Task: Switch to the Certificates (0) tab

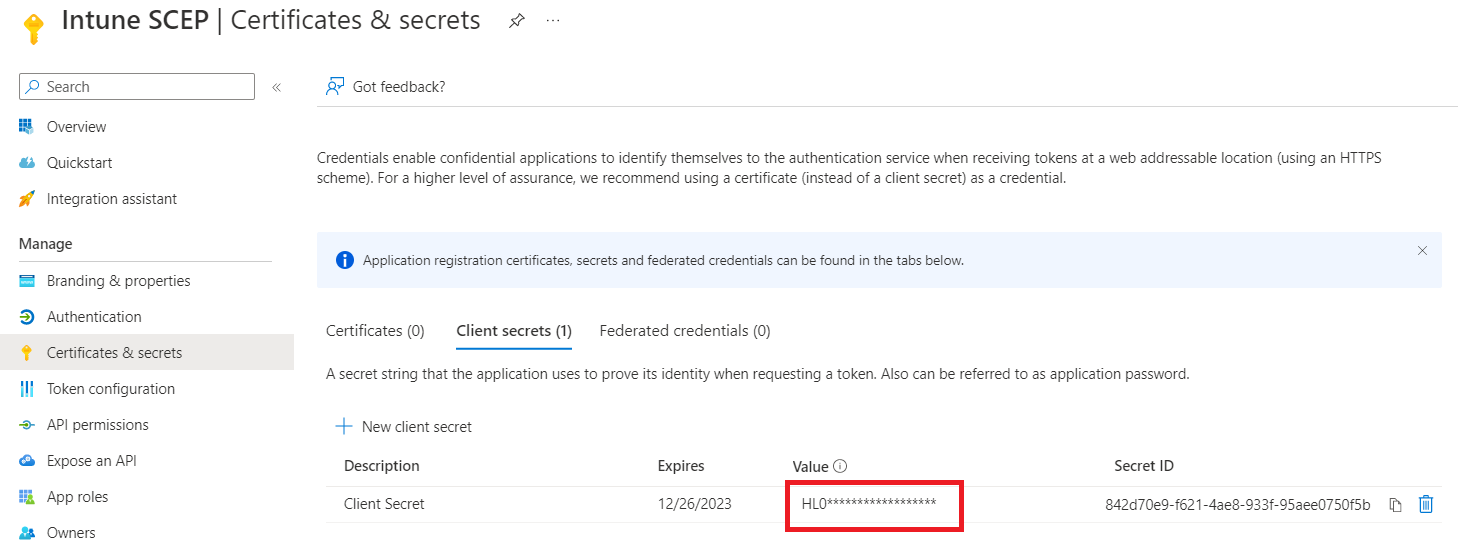Action: click(375, 331)
